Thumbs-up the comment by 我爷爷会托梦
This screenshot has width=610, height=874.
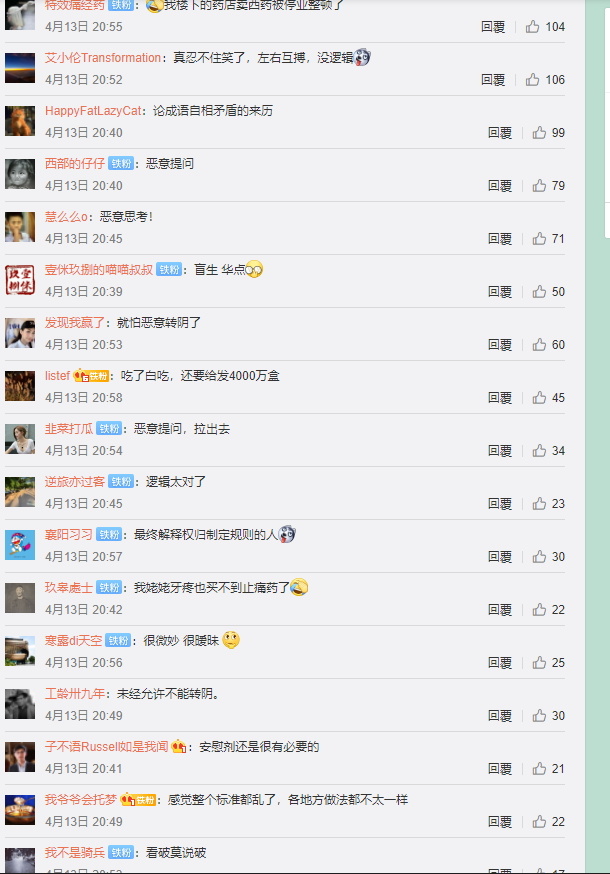pos(539,822)
